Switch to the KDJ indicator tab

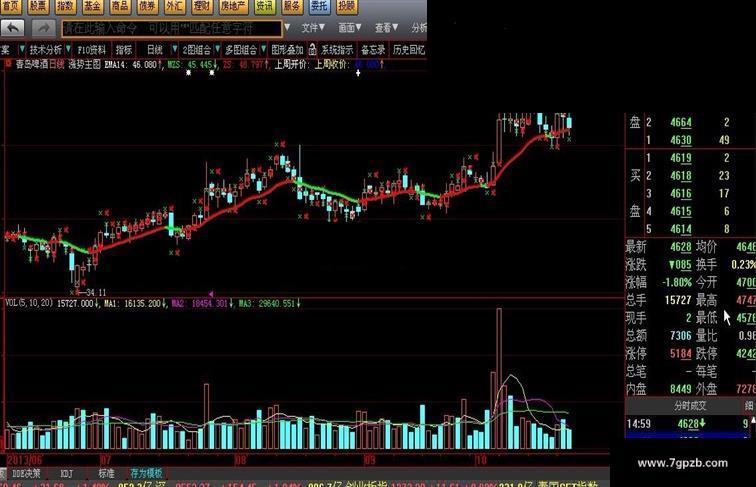pyautogui.click(x=67, y=474)
